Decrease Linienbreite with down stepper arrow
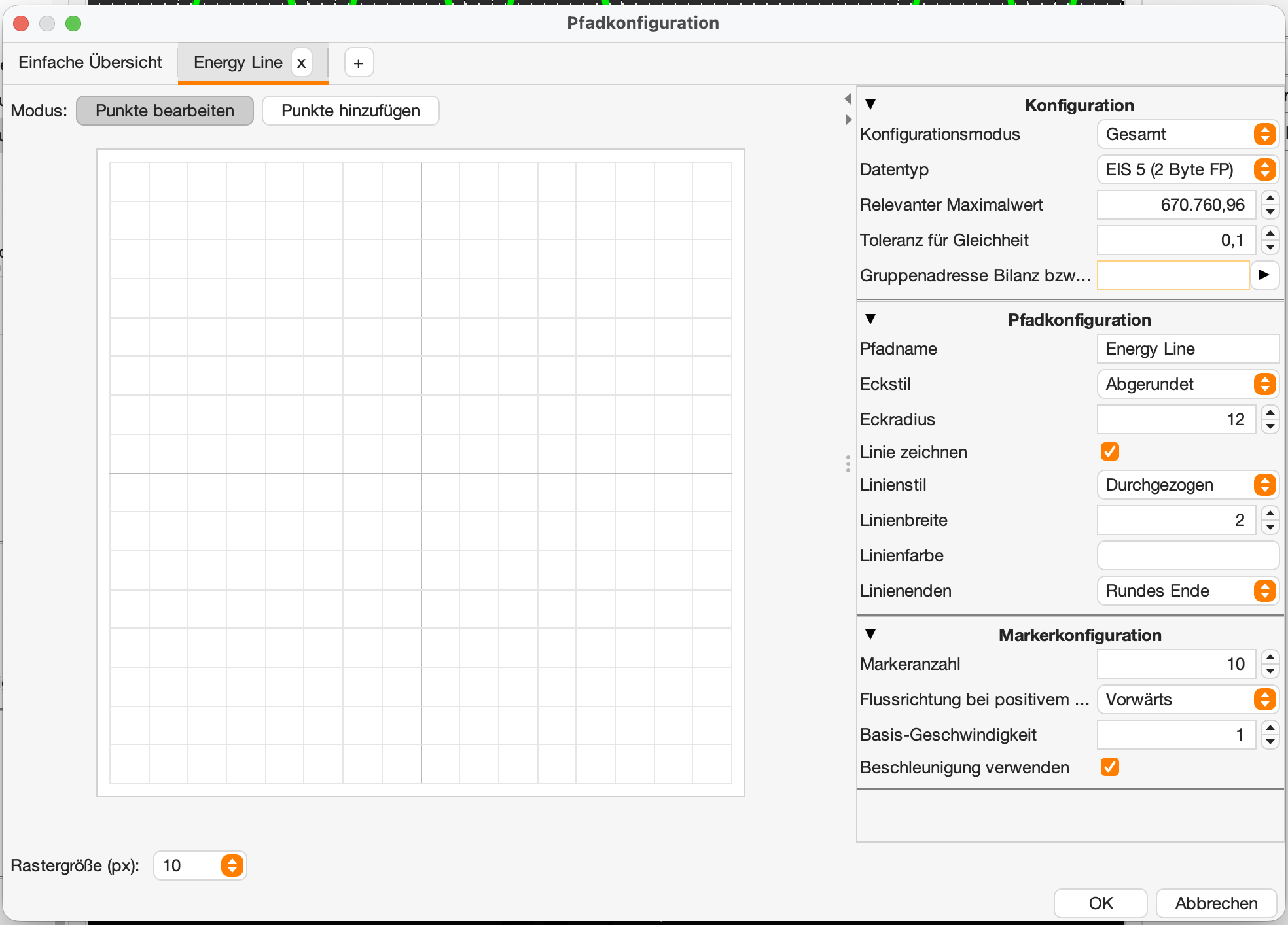The height and width of the screenshot is (925, 1288). pos(1270,527)
